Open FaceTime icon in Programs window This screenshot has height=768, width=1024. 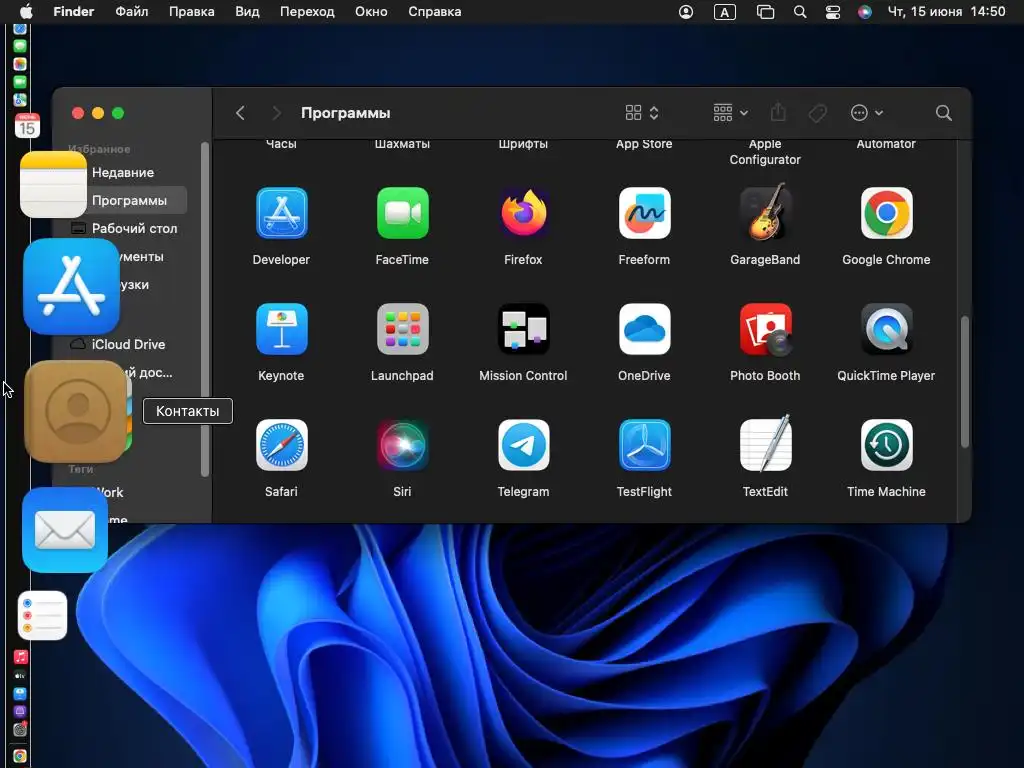coord(402,213)
